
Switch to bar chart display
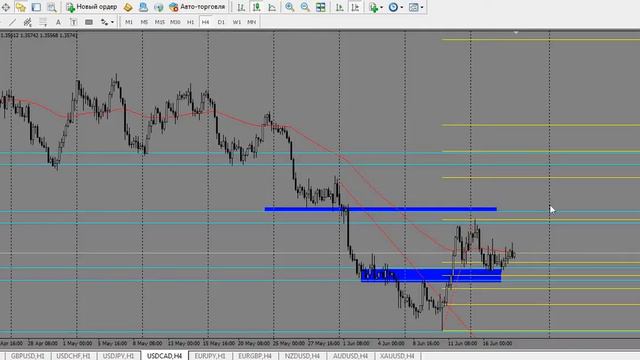241,7
